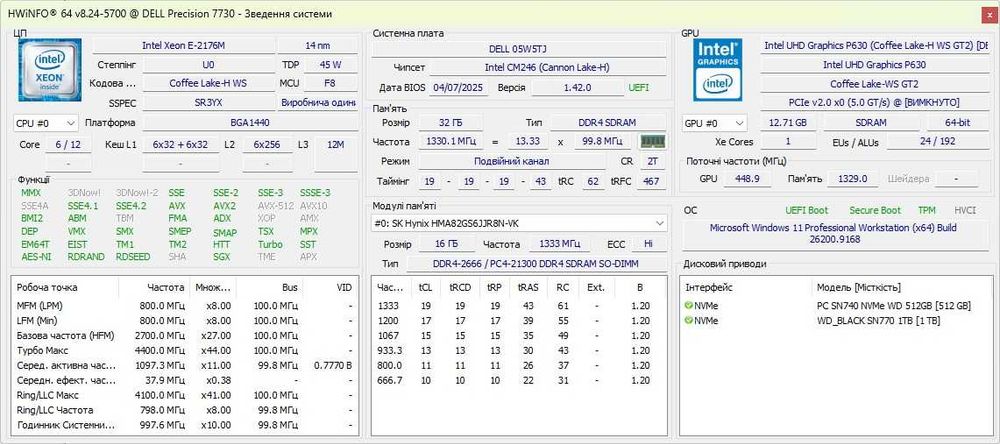Viewport: 1000px width, 444px height.
Task: Click the DDR4 SDRAM memory type field
Action: coord(608,122)
